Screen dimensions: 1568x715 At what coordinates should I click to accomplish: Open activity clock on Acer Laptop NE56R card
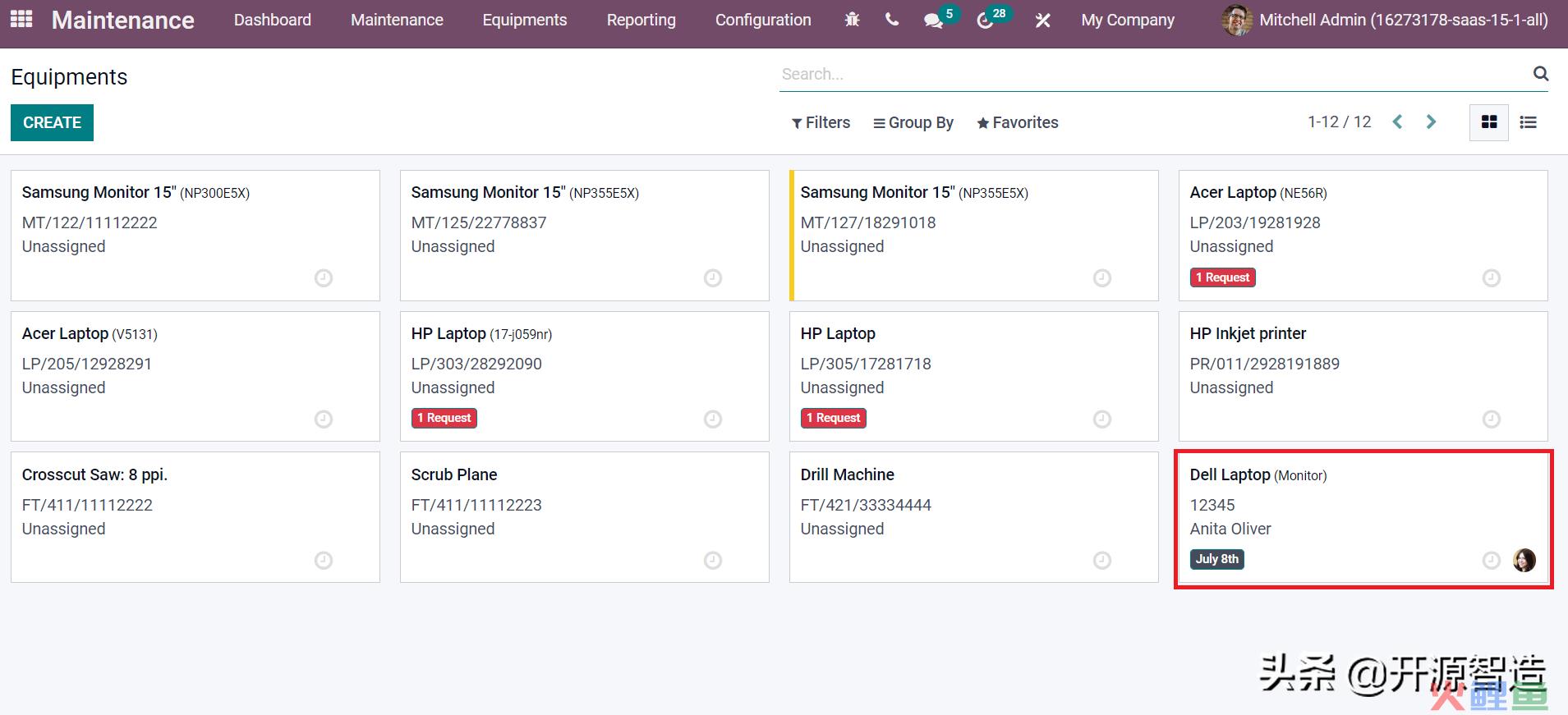[x=1492, y=278]
